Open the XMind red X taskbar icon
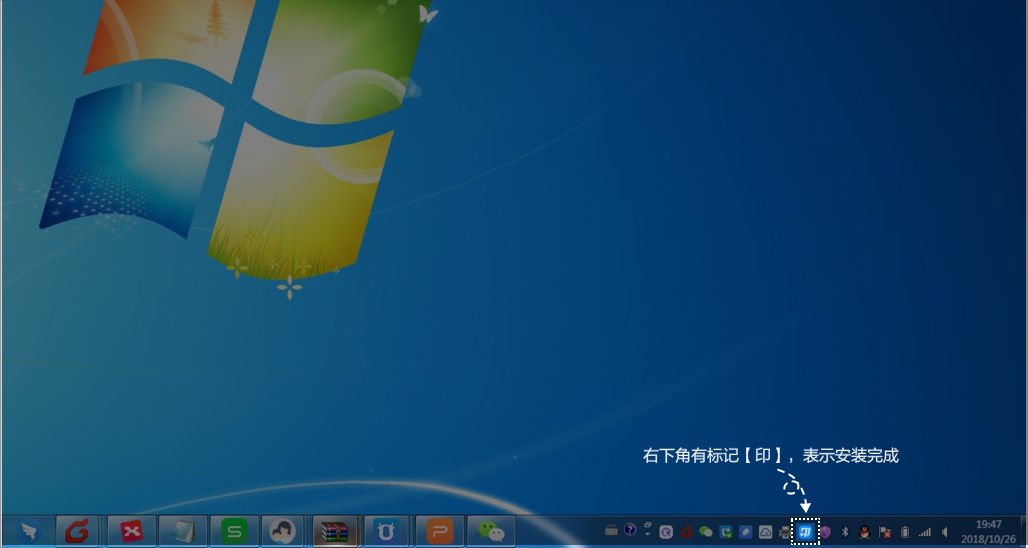Screen dimensions: 1028x548 click(x=132, y=531)
